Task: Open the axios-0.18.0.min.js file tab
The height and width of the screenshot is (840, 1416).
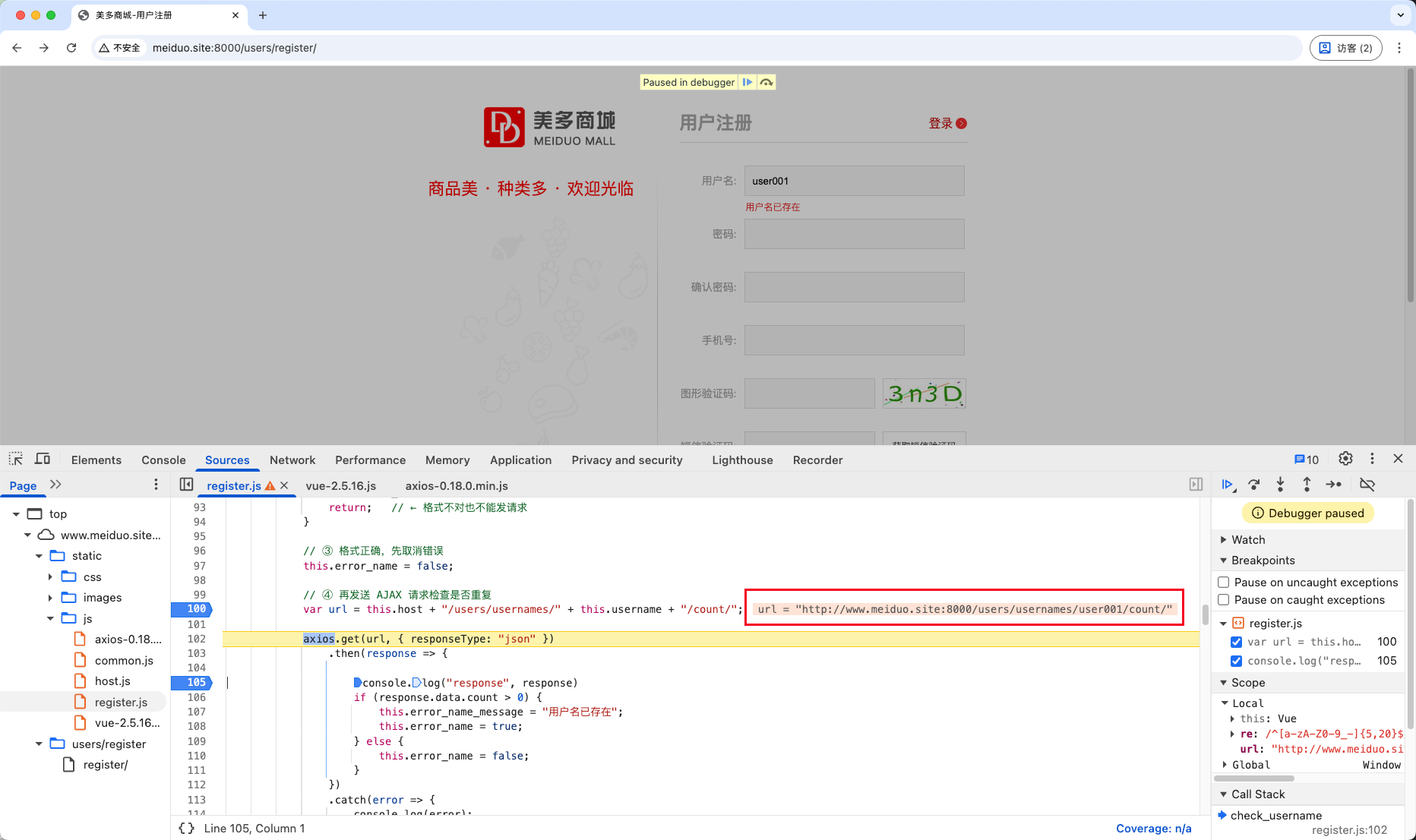Action: 457,486
